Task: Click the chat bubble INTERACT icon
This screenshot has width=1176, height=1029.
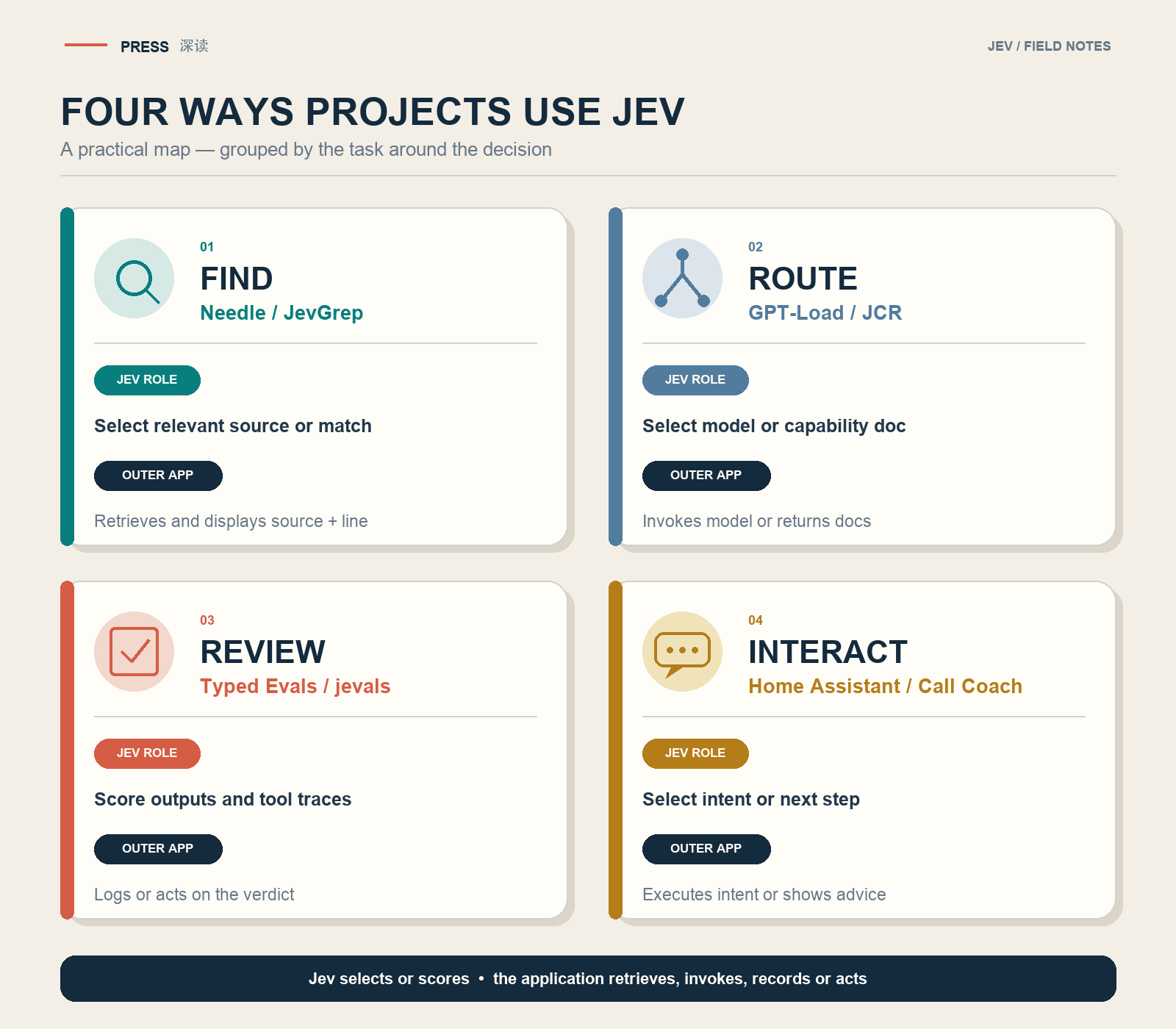Action: tap(682, 651)
